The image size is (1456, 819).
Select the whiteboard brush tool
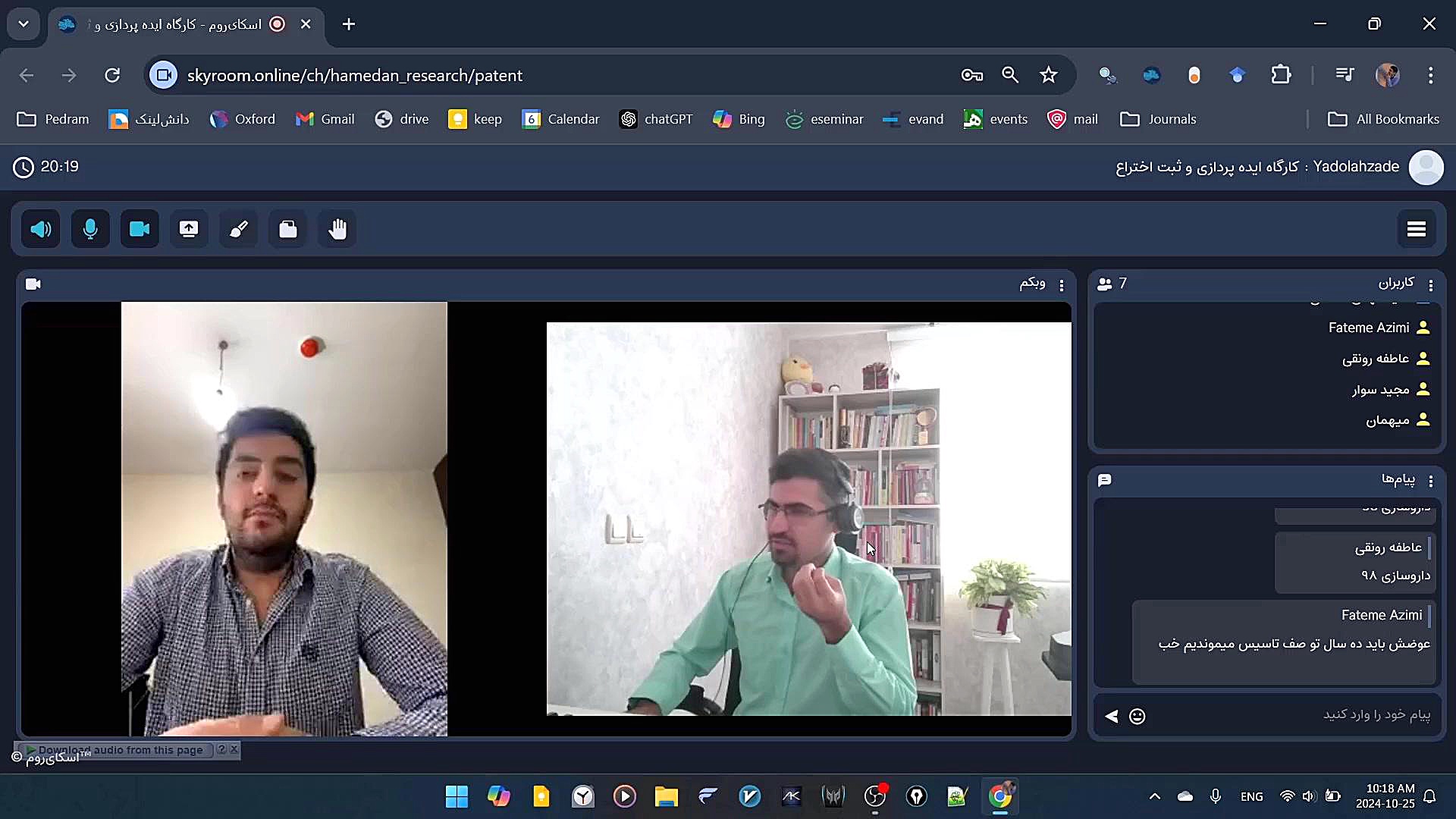(x=239, y=229)
